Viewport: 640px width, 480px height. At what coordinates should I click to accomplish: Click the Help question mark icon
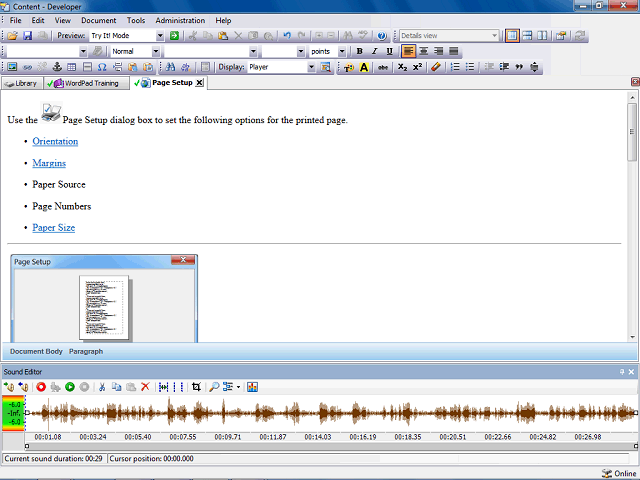click(x=382, y=36)
